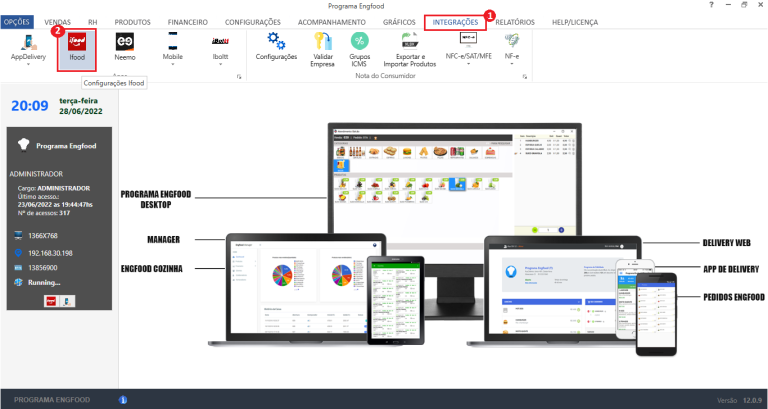Viewport: 768px width, 409px height.
Task: Click the NF-e ribbon icon
Action: pyautogui.click(x=512, y=40)
